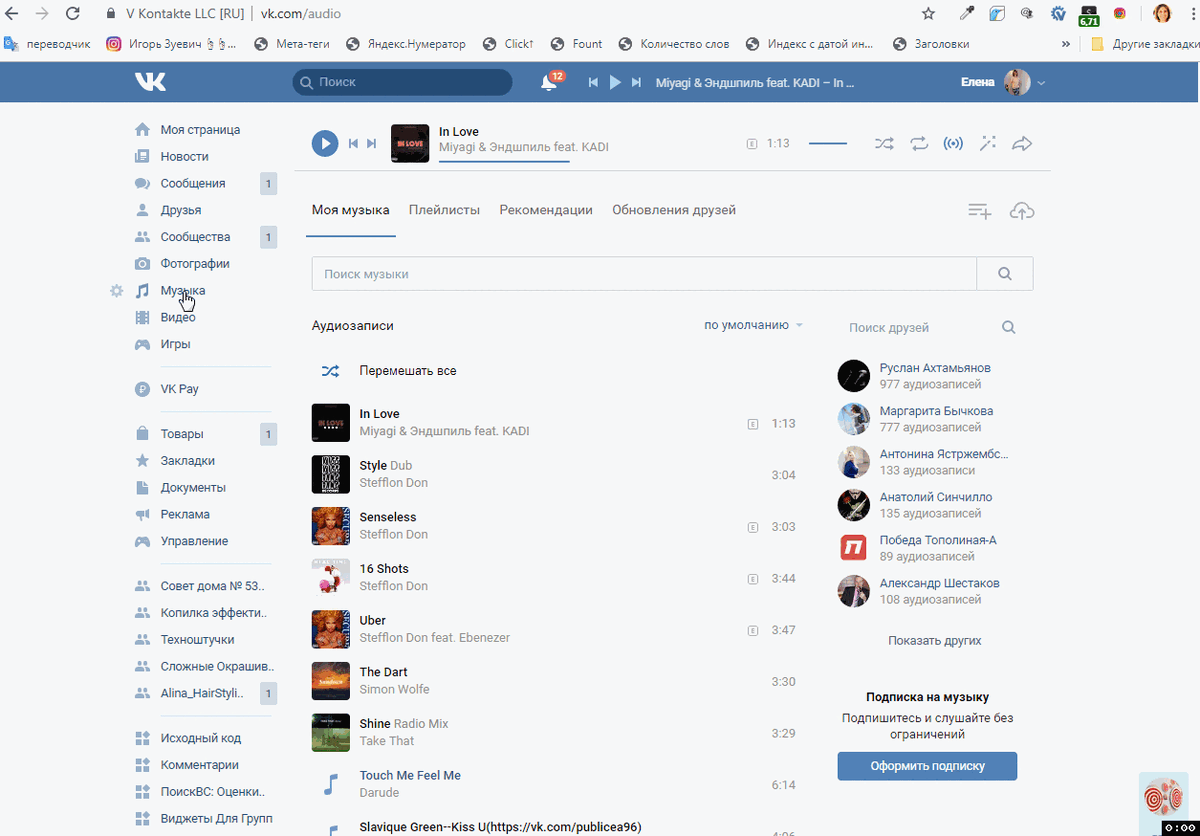Bookmark the page with the star icon

tap(929, 14)
